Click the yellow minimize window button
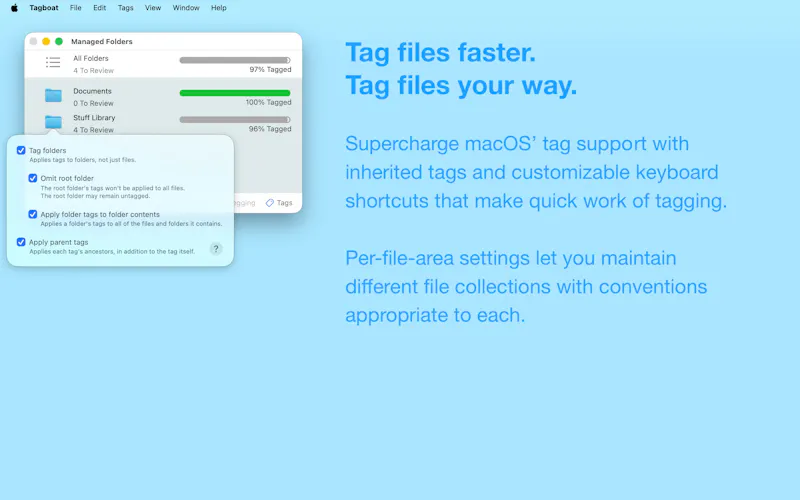This screenshot has width=800, height=500. click(x=46, y=41)
